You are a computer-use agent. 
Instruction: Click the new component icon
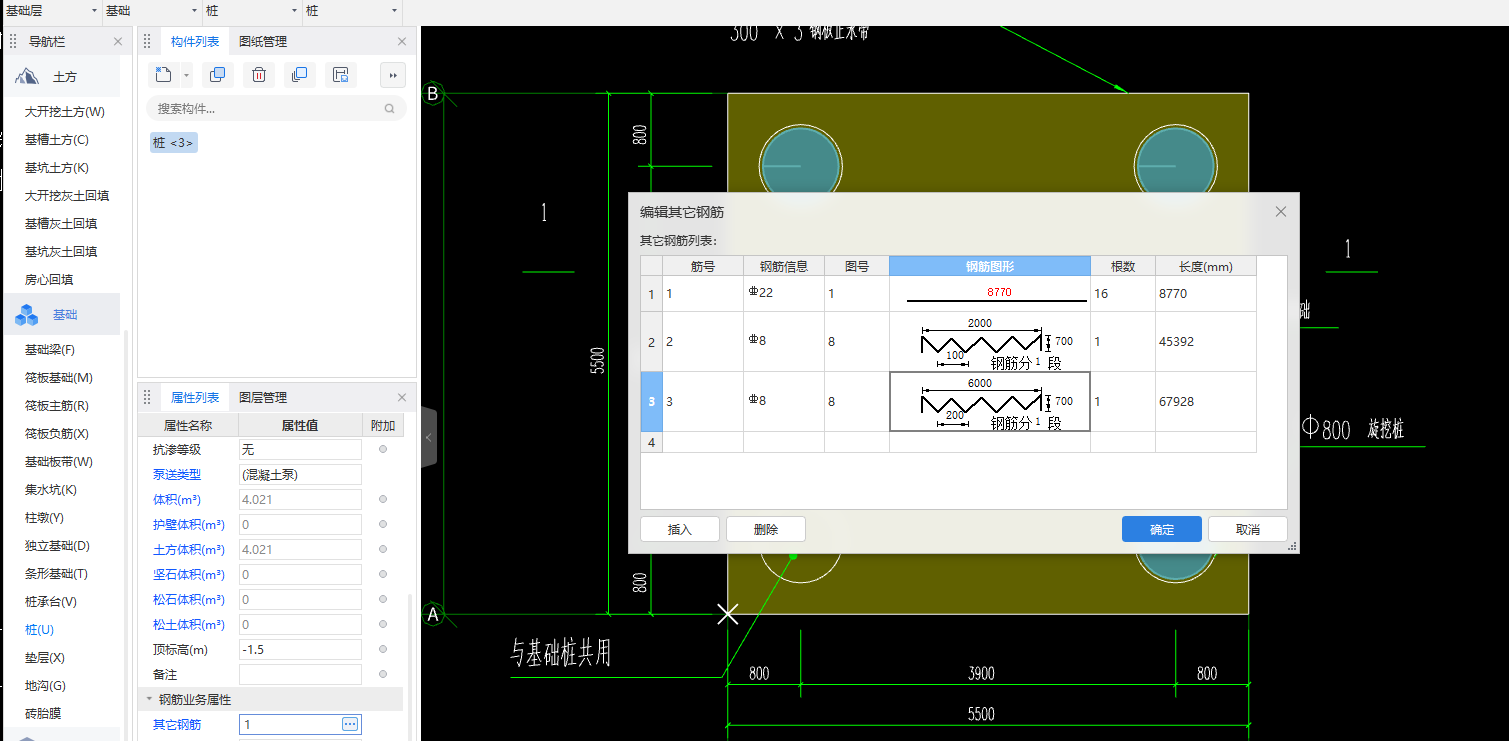[x=161, y=75]
